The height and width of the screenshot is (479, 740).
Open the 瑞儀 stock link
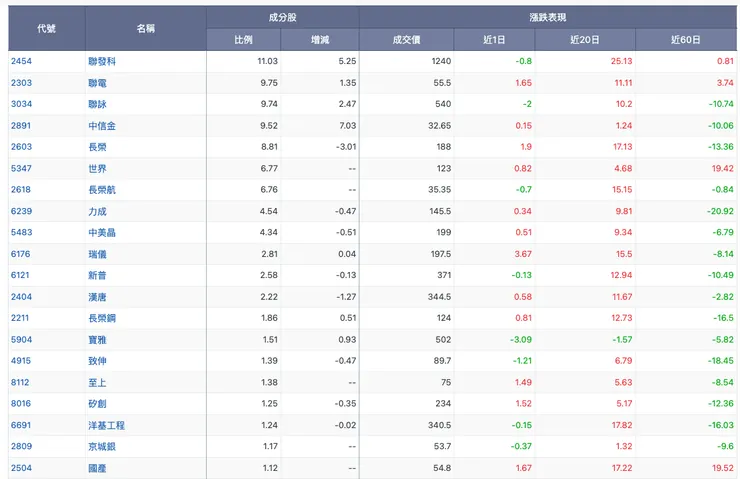[97, 254]
